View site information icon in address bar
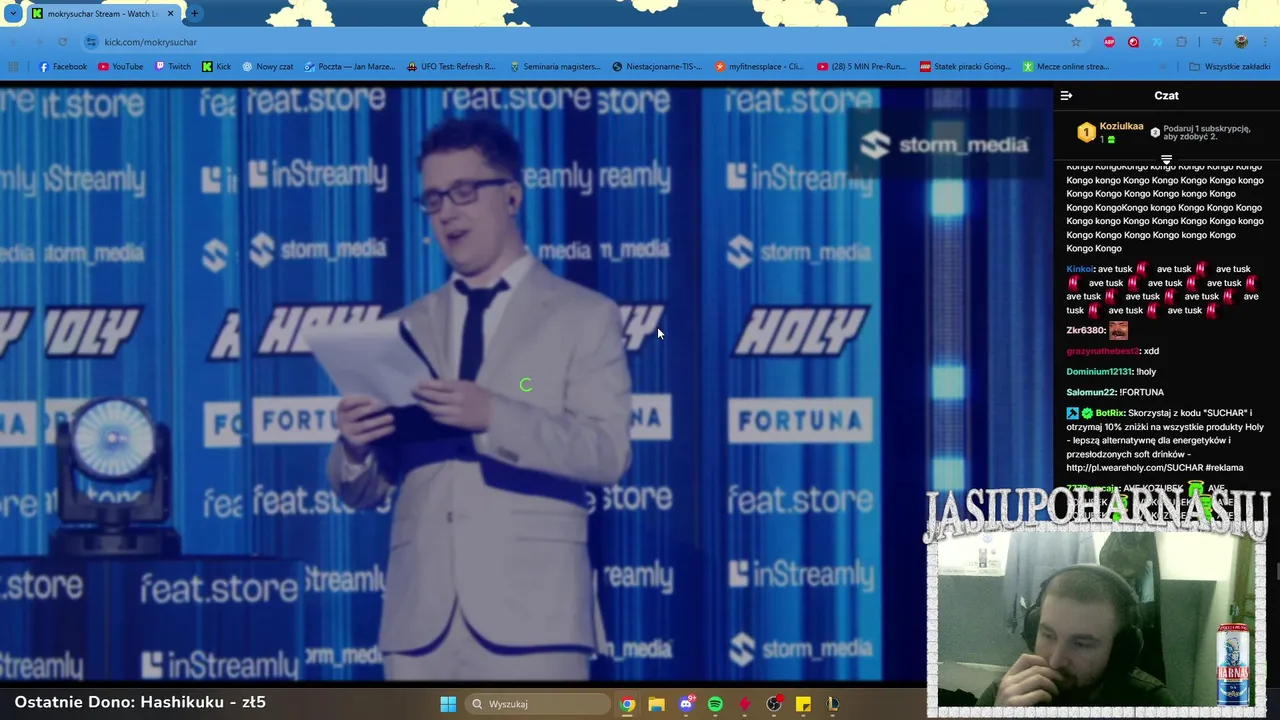 point(91,42)
